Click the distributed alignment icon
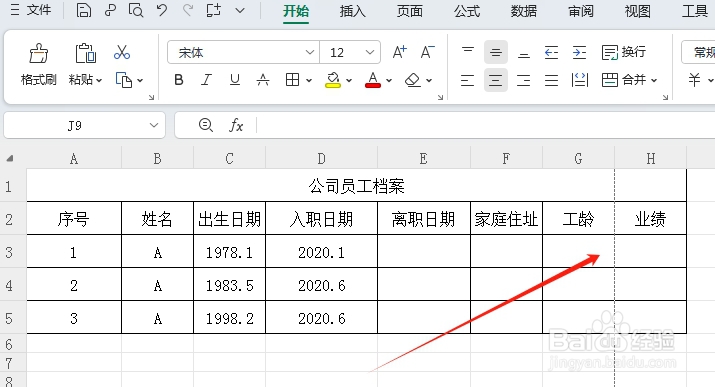 click(x=580, y=80)
